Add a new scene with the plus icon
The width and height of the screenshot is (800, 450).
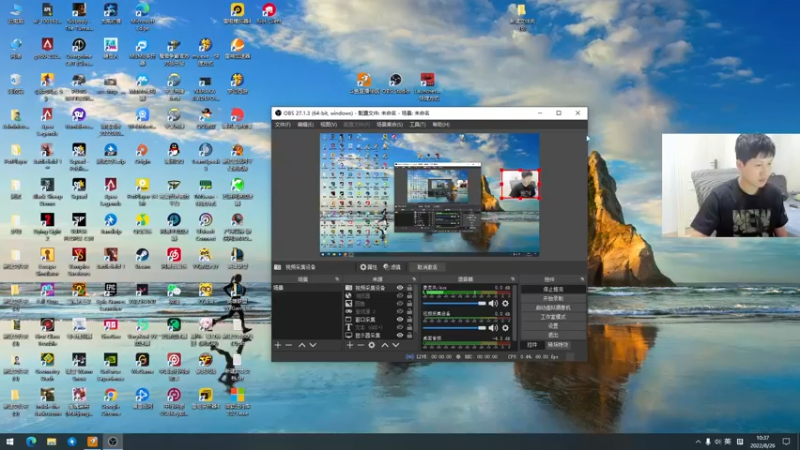(x=278, y=345)
